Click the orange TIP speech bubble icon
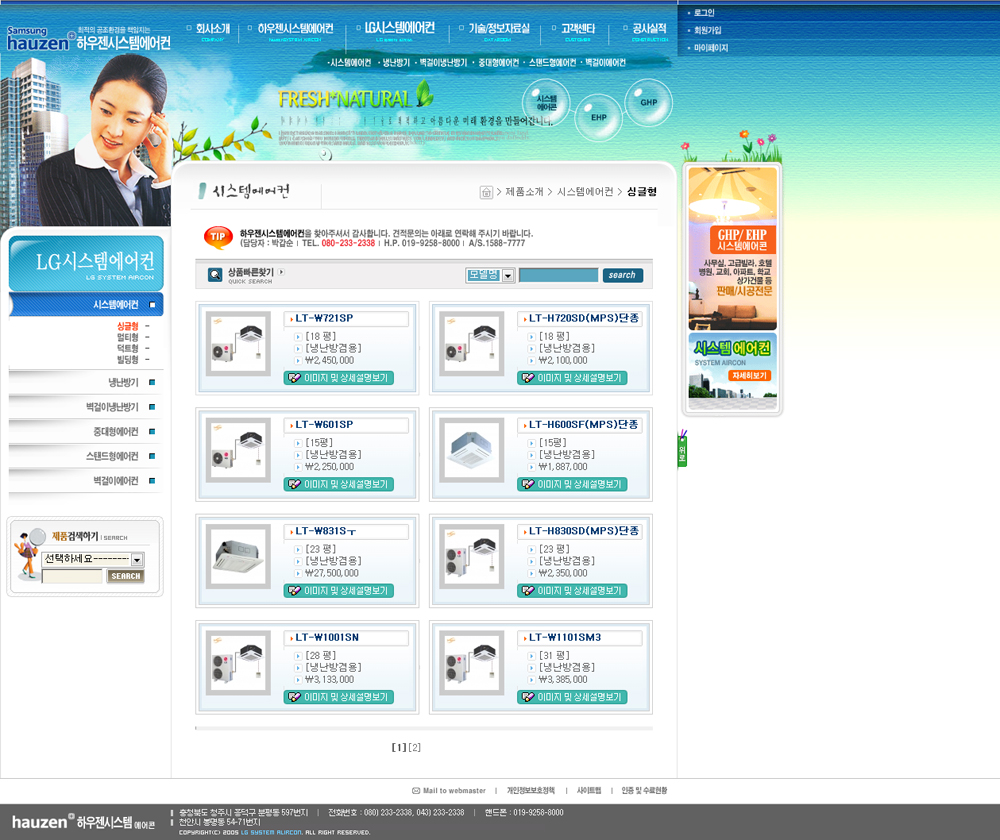The width and height of the screenshot is (1000, 840). 218,237
